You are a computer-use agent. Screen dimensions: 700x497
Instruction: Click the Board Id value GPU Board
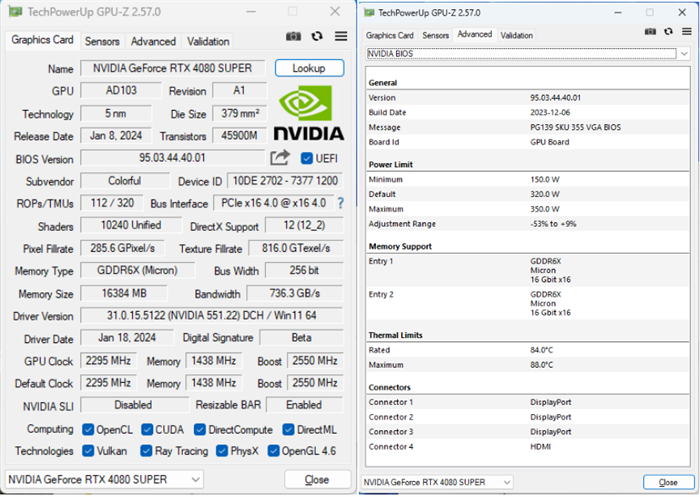[x=550, y=142]
